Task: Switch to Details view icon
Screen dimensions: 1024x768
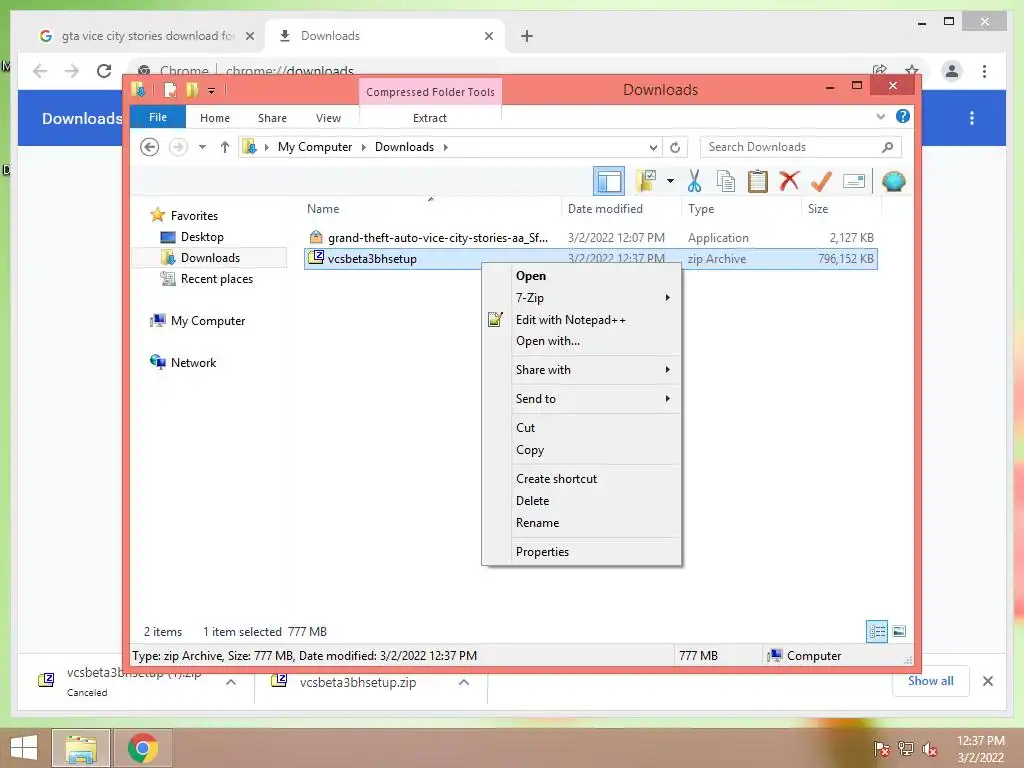Action: pos(877,632)
